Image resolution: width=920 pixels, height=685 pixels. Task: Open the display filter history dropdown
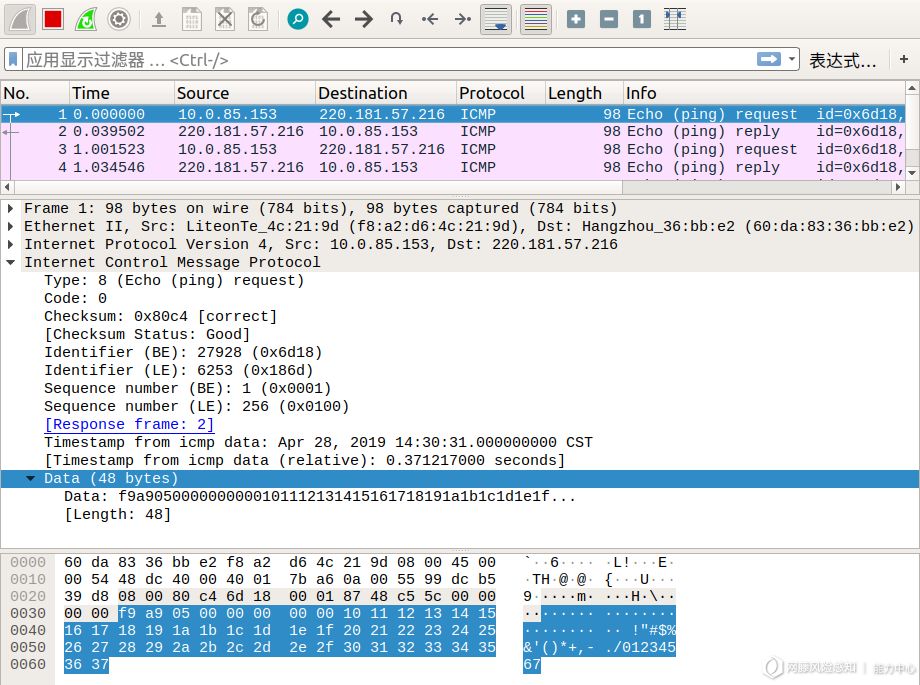792,59
